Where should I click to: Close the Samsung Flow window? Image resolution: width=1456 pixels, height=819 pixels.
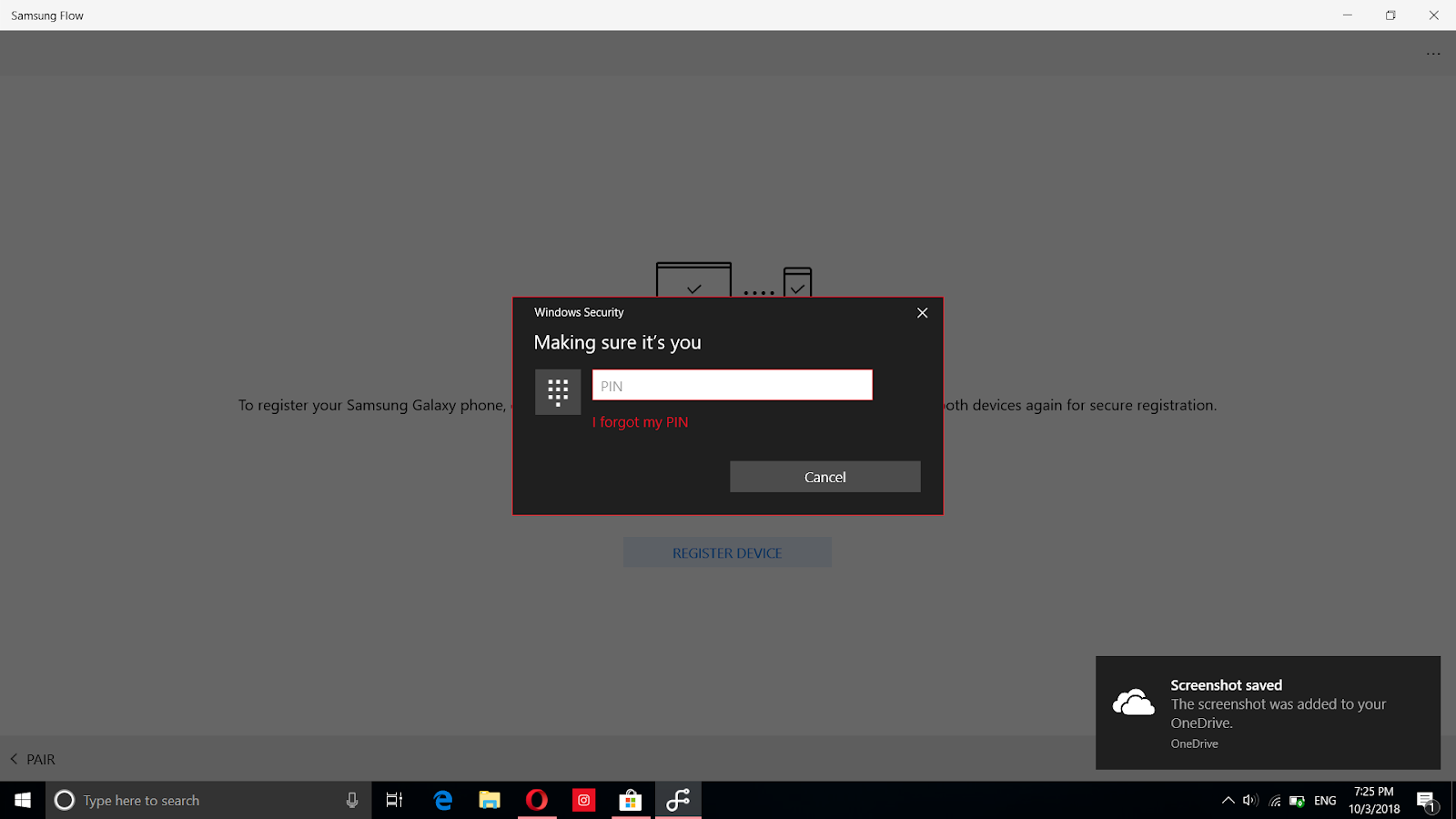click(1433, 15)
